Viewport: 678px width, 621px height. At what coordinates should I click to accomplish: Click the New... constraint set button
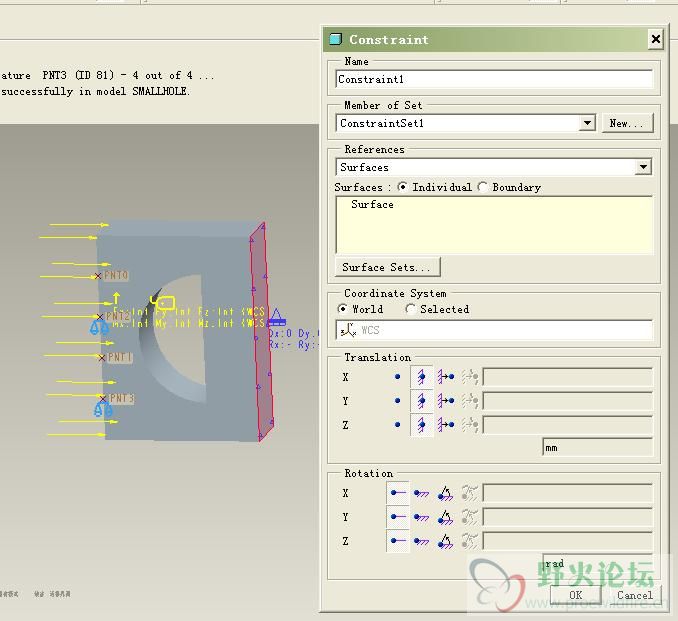(x=627, y=123)
